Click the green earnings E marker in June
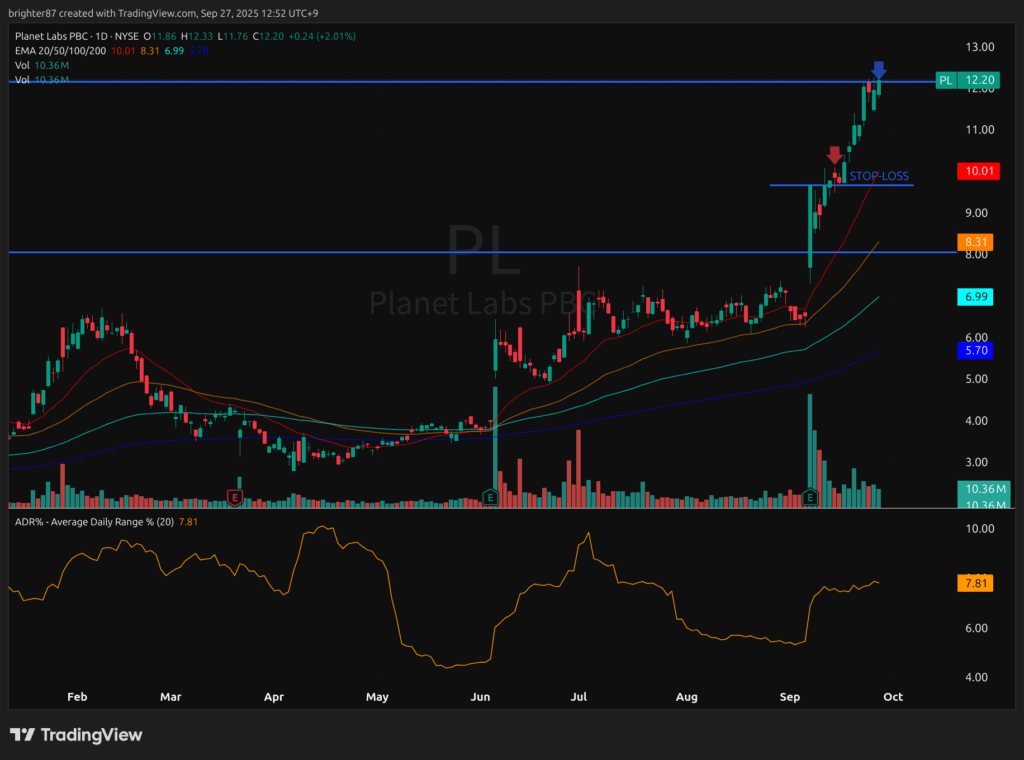Viewport: 1024px width, 760px height. tap(490, 498)
